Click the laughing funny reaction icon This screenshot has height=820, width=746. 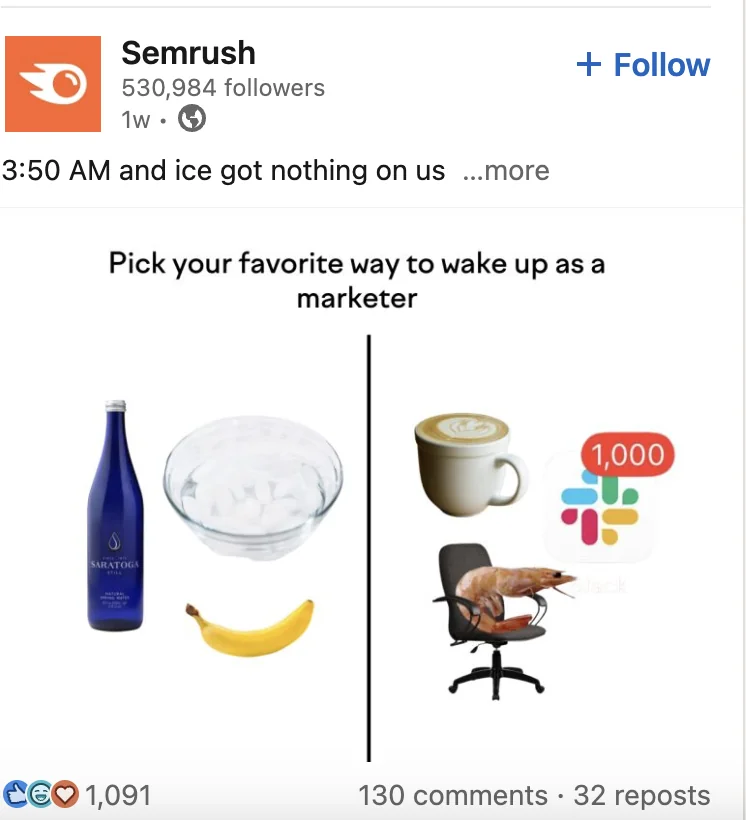[41, 794]
